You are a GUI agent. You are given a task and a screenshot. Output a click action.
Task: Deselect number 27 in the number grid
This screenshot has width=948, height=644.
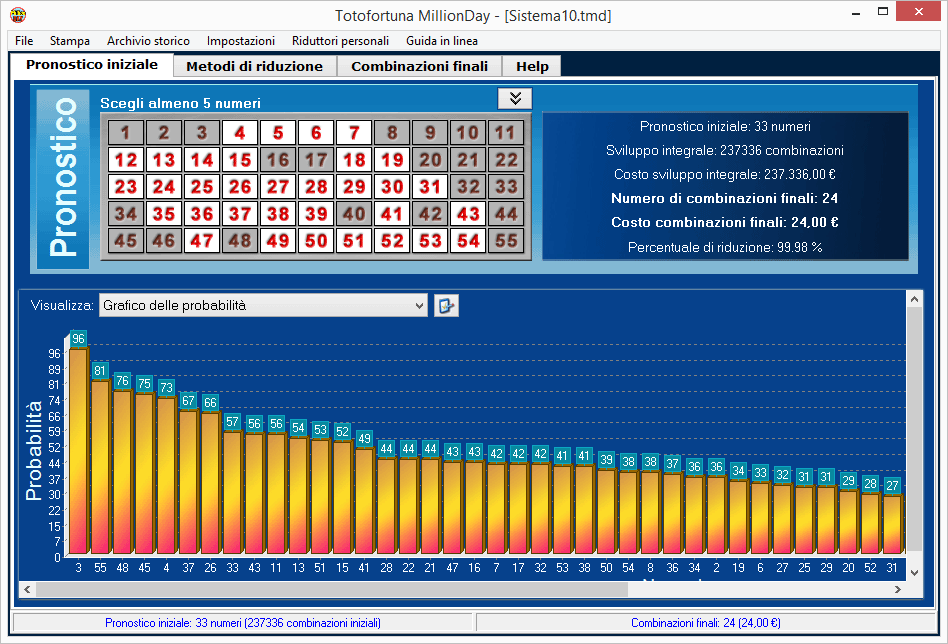point(278,187)
